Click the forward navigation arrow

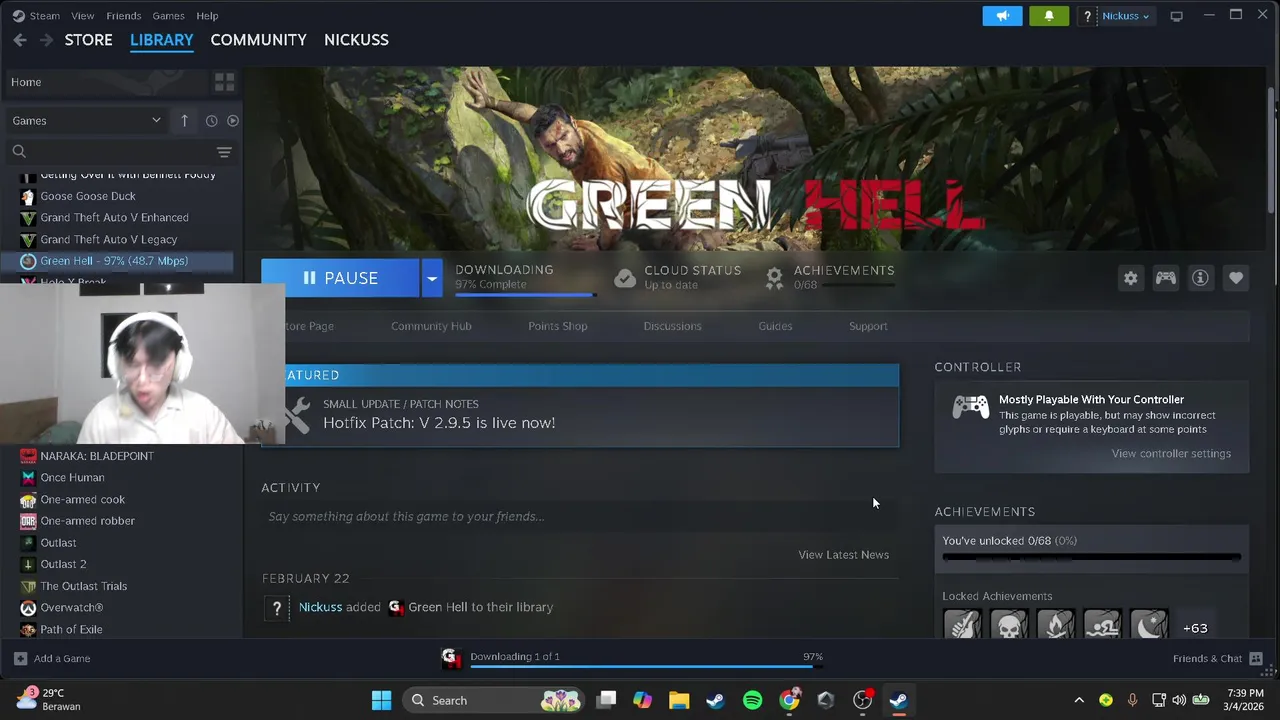(x=46, y=40)
